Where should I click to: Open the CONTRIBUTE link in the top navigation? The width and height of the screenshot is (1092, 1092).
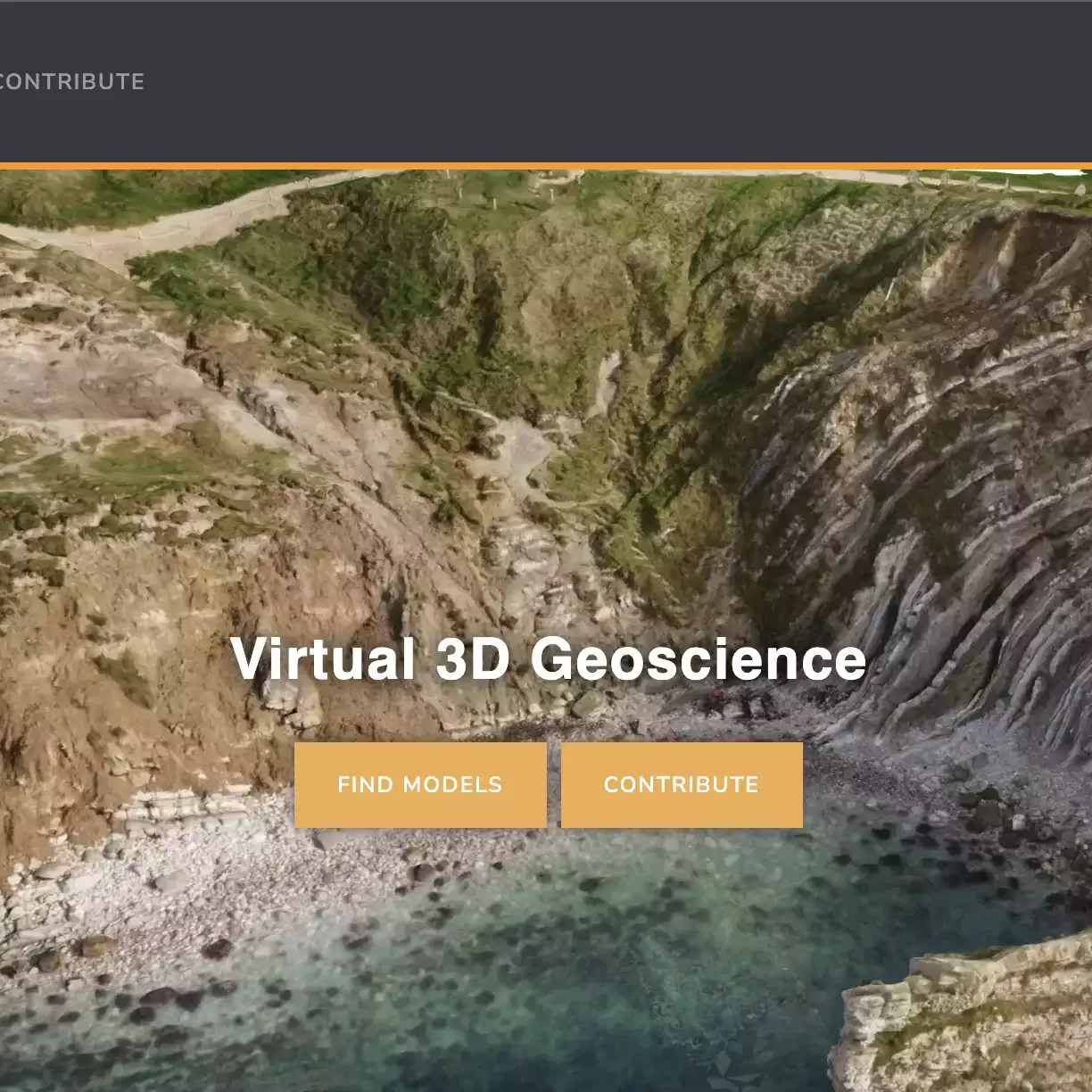70,82
